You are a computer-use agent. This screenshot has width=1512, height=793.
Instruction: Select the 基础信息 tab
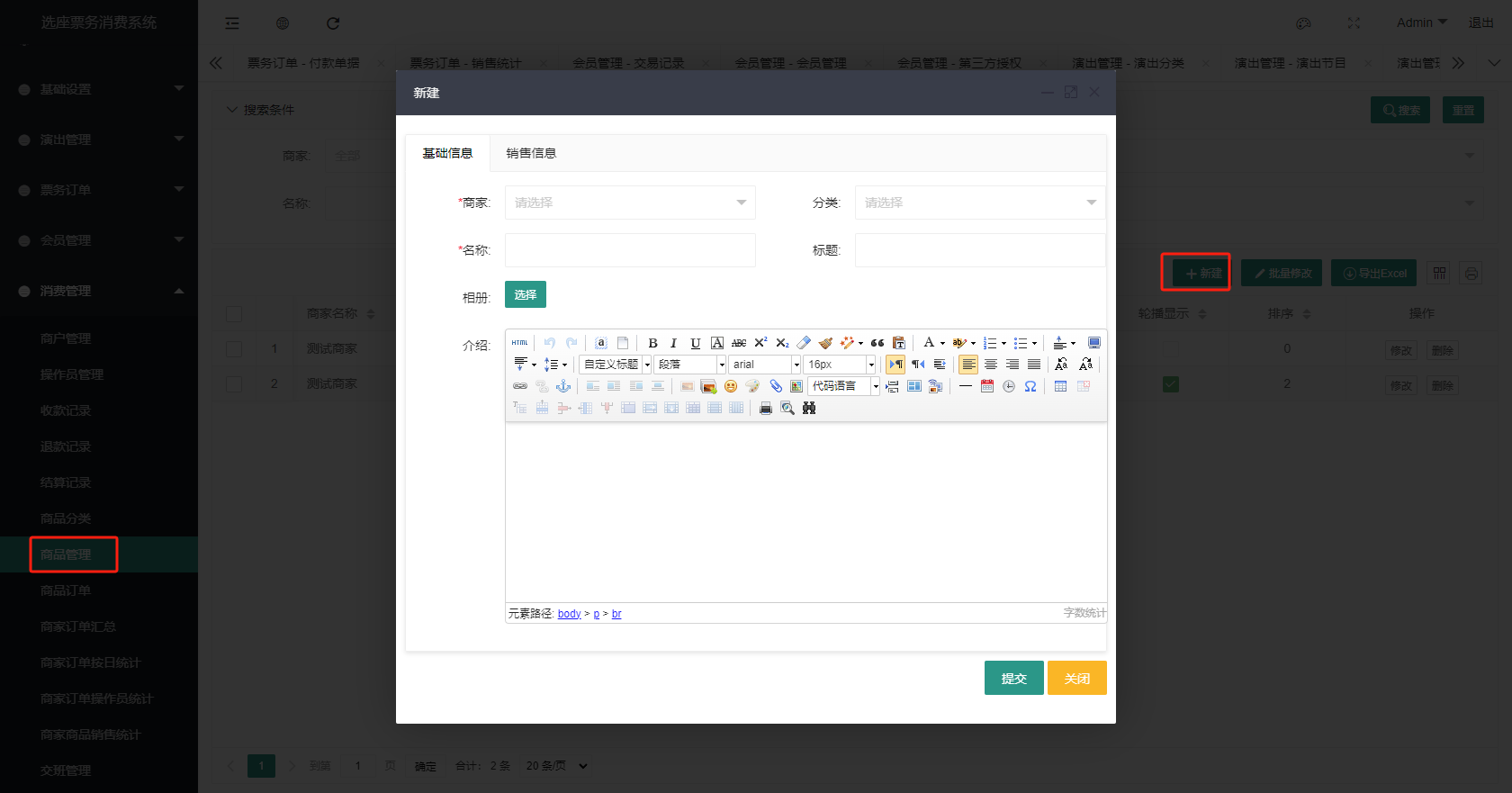point(447,153)
